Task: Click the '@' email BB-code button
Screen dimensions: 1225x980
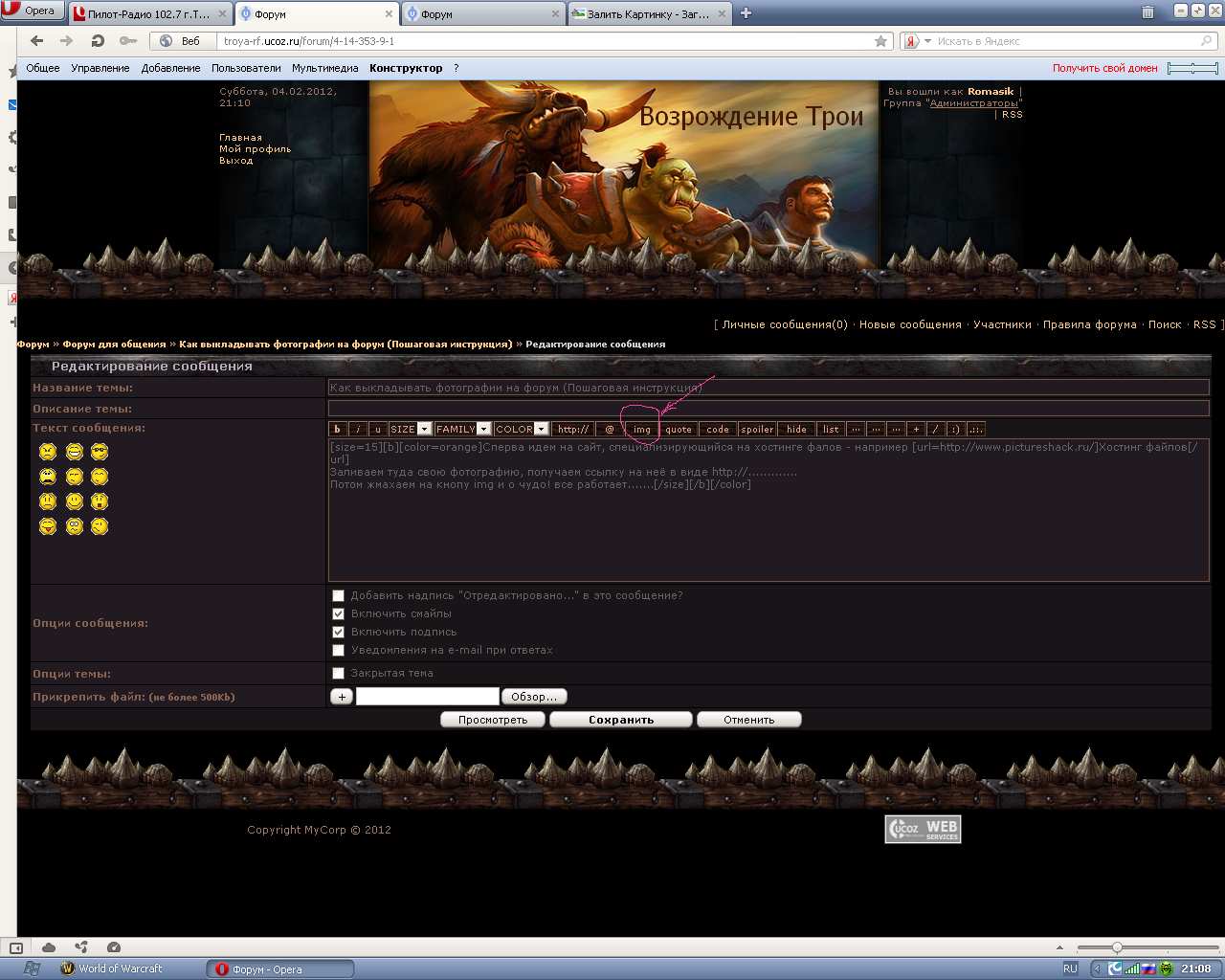Action: [x=609, y=430]
